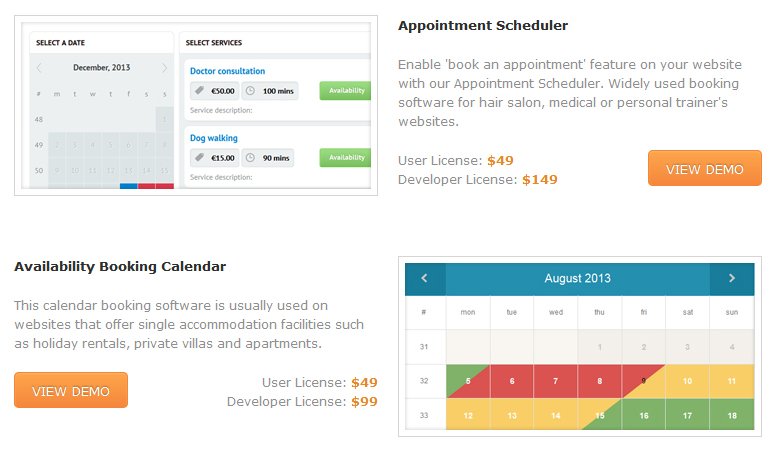Select August 6 in the booking calendar
The height and width of the screenshot is (450, 774).
coord(512,381)
